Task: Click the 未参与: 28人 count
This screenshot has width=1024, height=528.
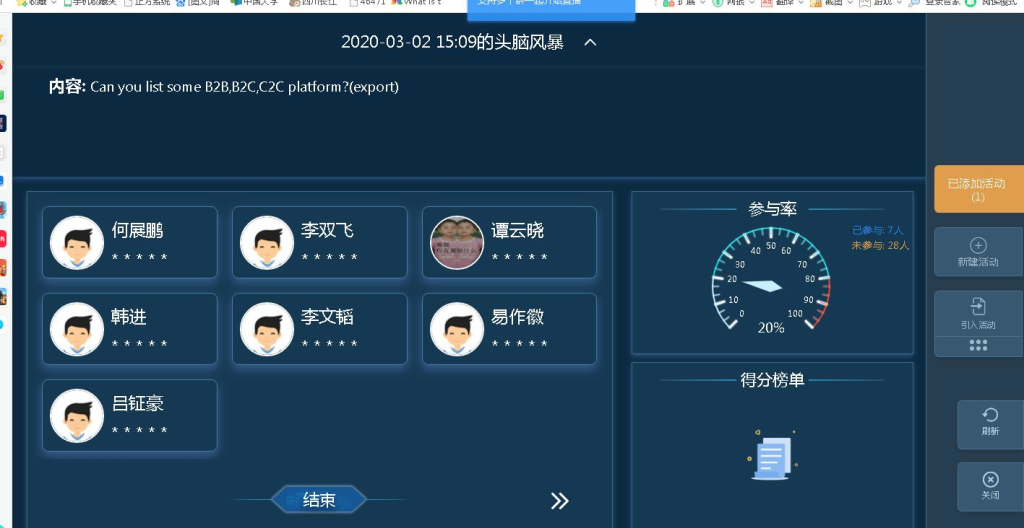Action: (x=880, y=246)
